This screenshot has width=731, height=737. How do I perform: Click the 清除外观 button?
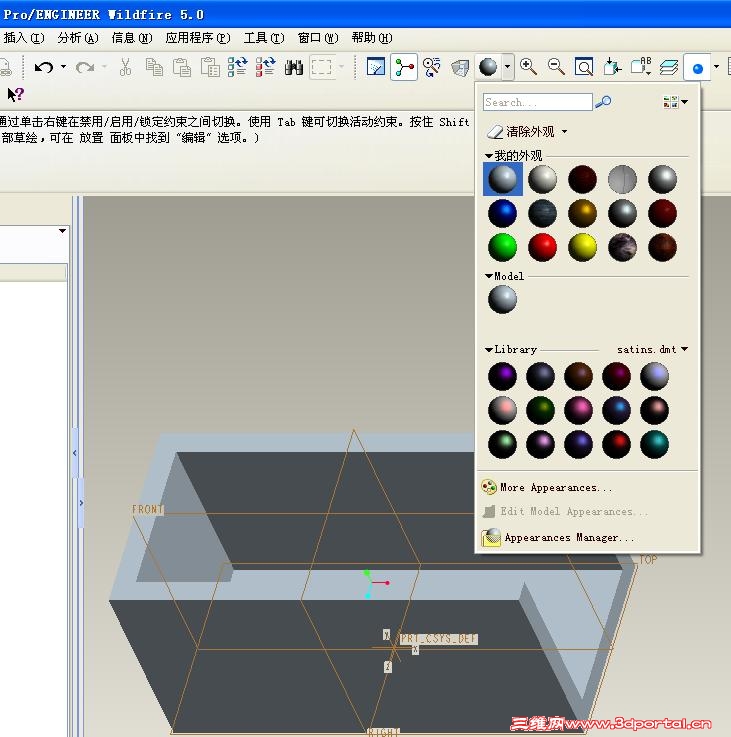[521, 132]
